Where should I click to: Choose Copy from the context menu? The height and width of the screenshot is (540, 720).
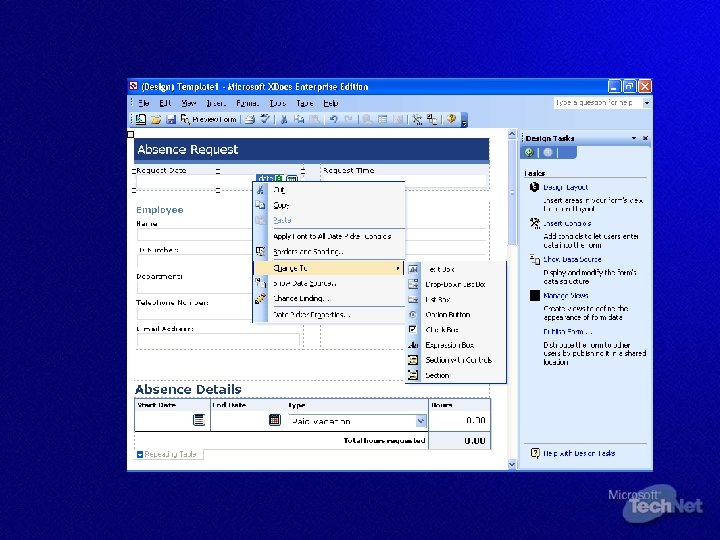(329, 205)
